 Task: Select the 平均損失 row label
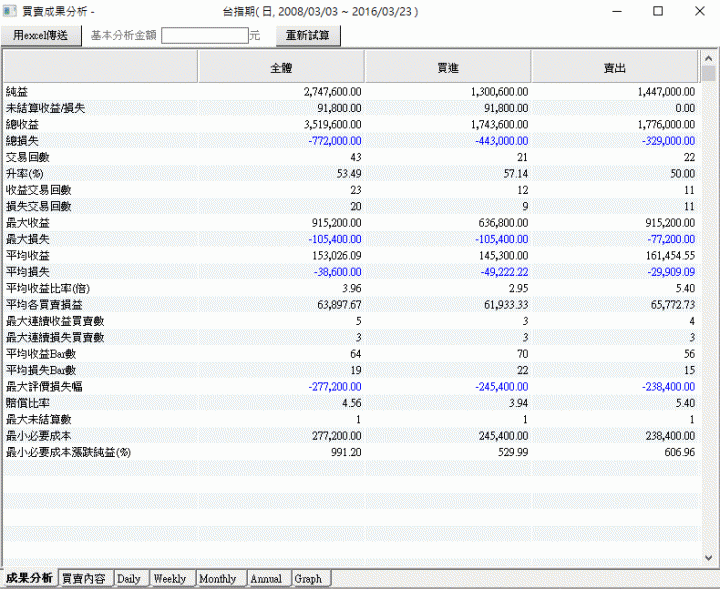coord(28,272)
